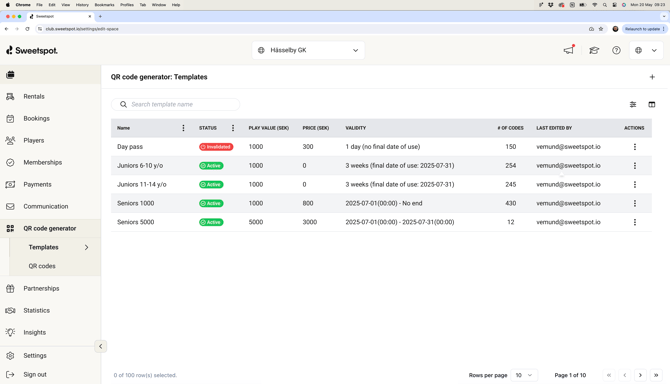Select the 430 codes cell for Seniors 1000
Viewport: 670px width, 384px height.
click(511, 203)
